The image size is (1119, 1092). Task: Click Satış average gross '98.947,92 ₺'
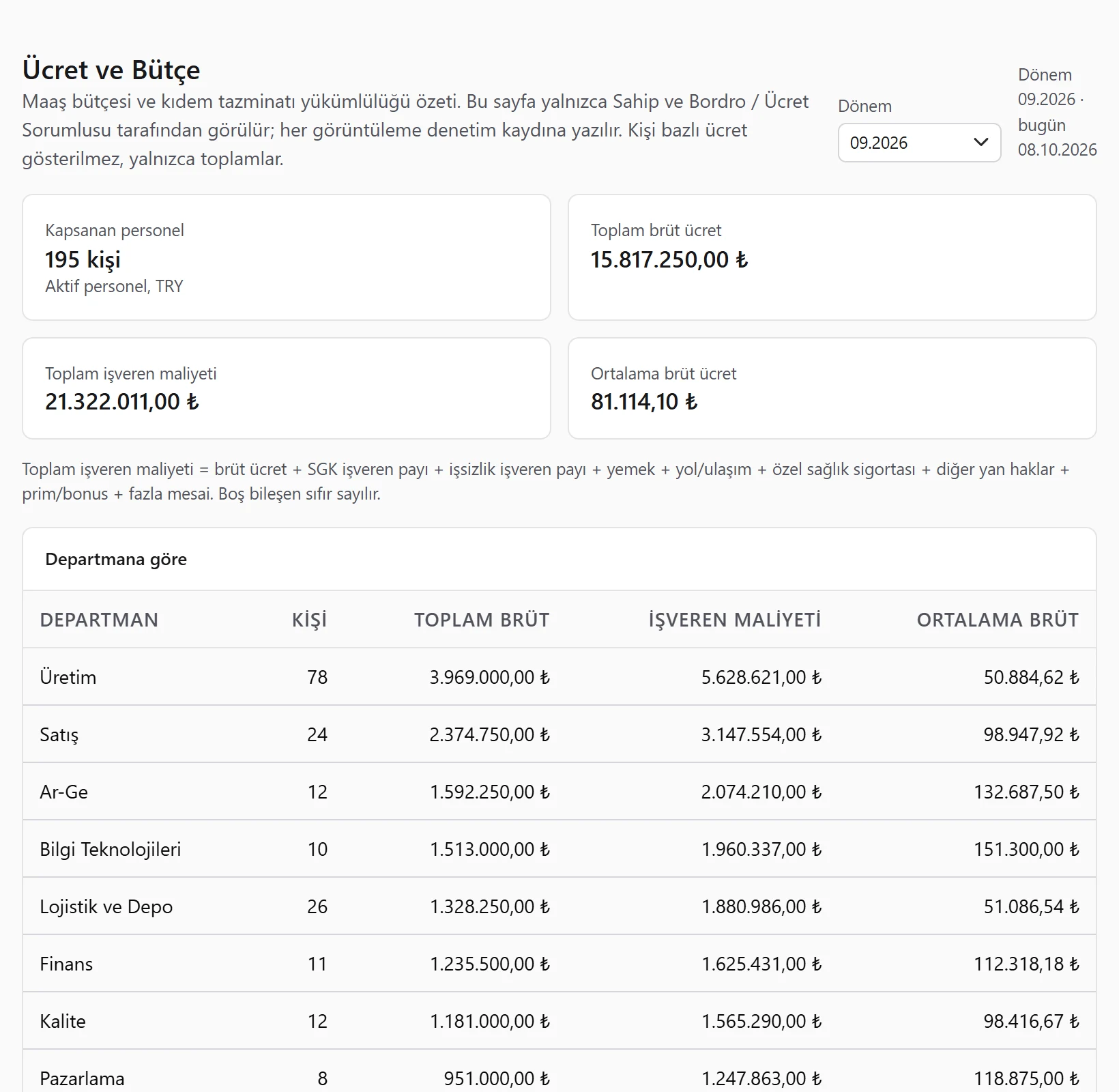tap(1032, 734)
